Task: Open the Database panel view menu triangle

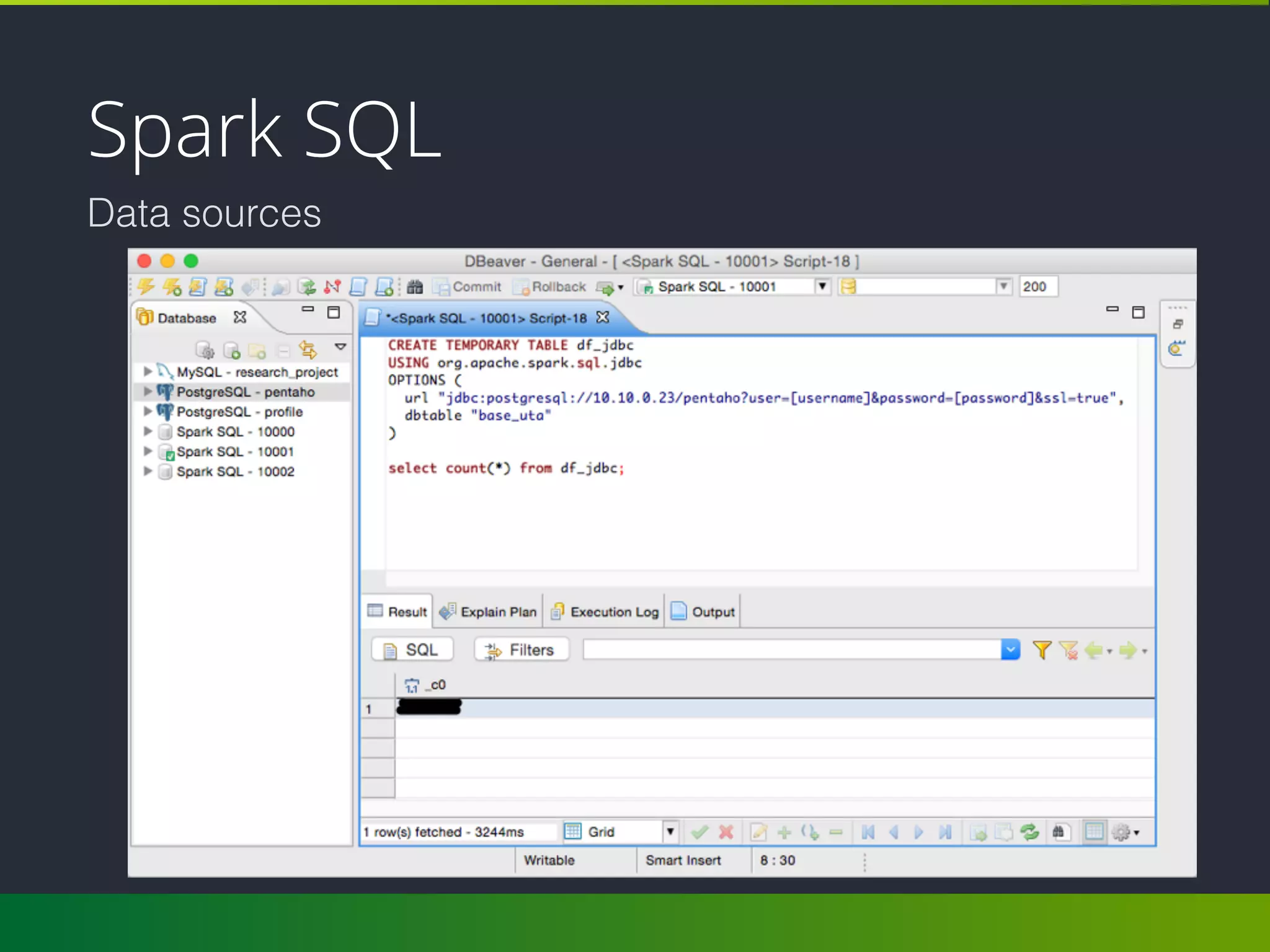Action: click(340, 346)
